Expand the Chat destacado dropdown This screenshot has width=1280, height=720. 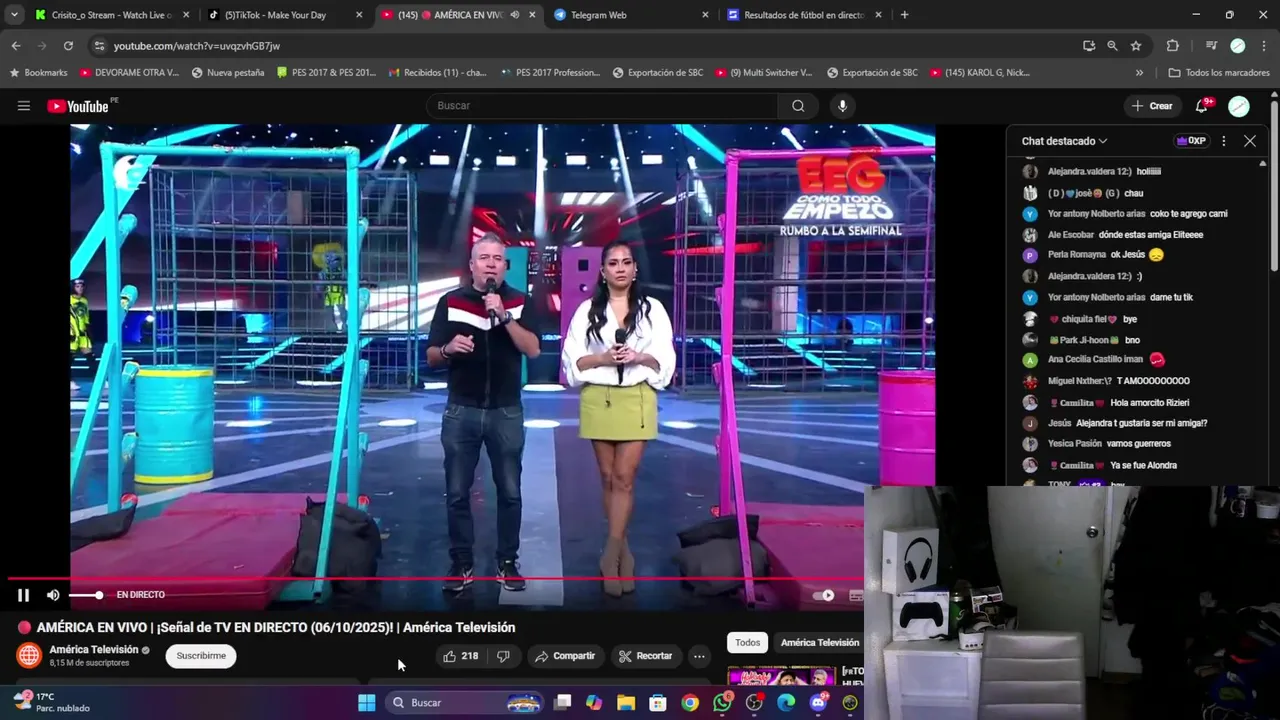[x=1064, y=141]
